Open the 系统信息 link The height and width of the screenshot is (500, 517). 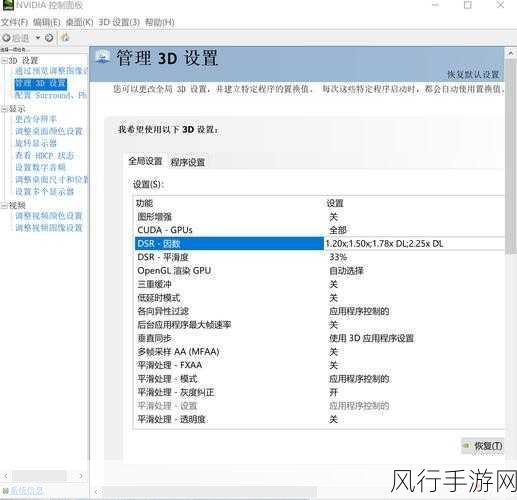(x=27, y=491)
